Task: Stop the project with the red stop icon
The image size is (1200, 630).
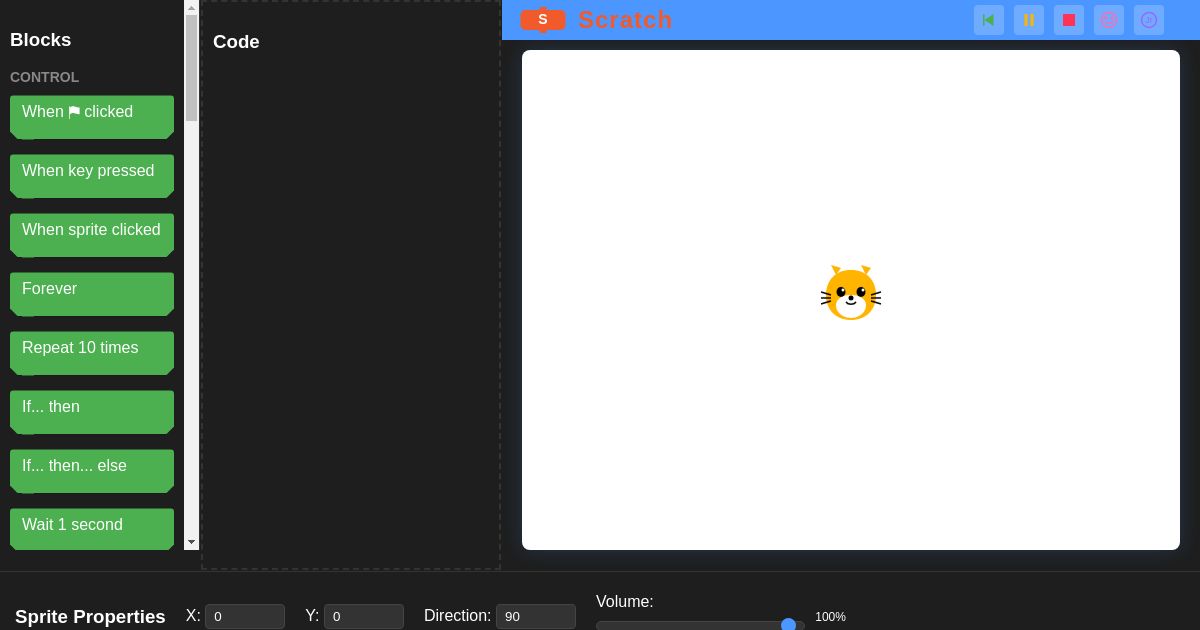Action: tap(1069, 20)
